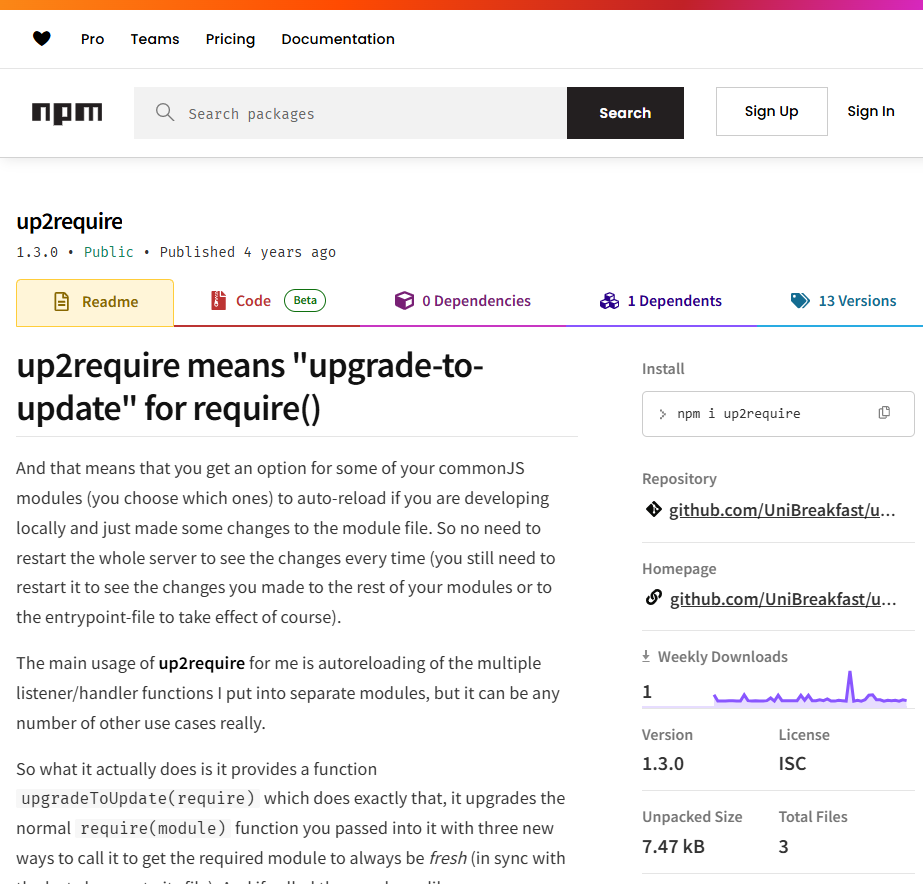Click the Install section heading
The height and width of the screenshot is (884, 923).
[663, 369]
